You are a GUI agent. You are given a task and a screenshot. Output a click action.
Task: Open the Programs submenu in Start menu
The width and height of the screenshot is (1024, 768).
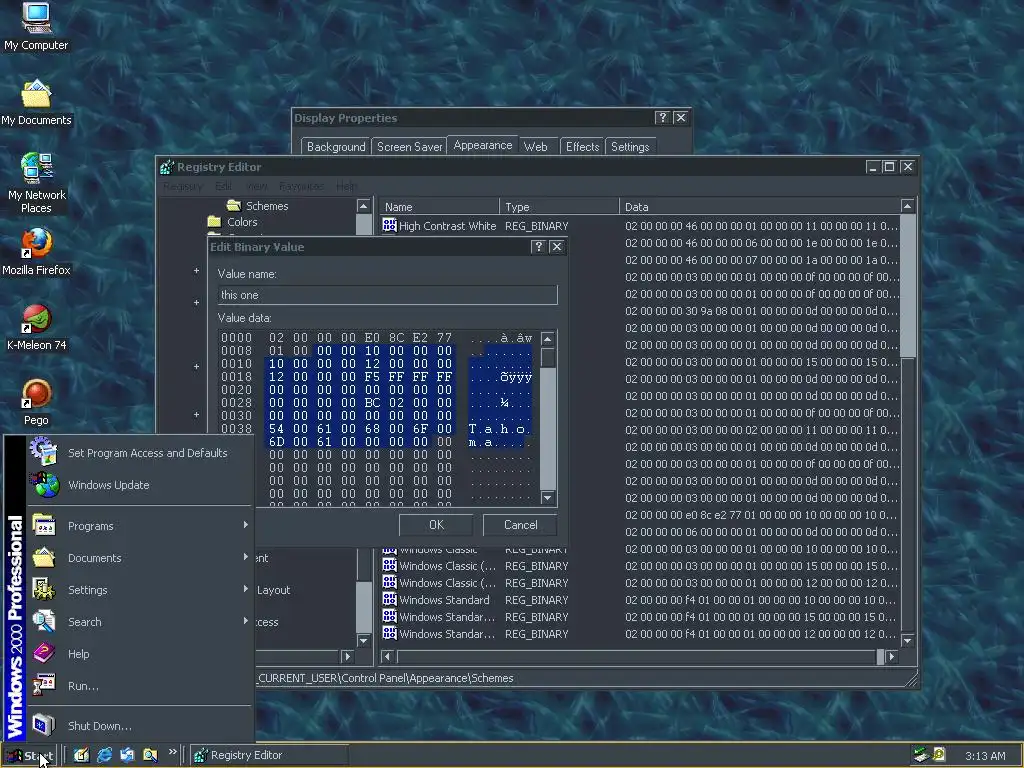coord(140,526)
